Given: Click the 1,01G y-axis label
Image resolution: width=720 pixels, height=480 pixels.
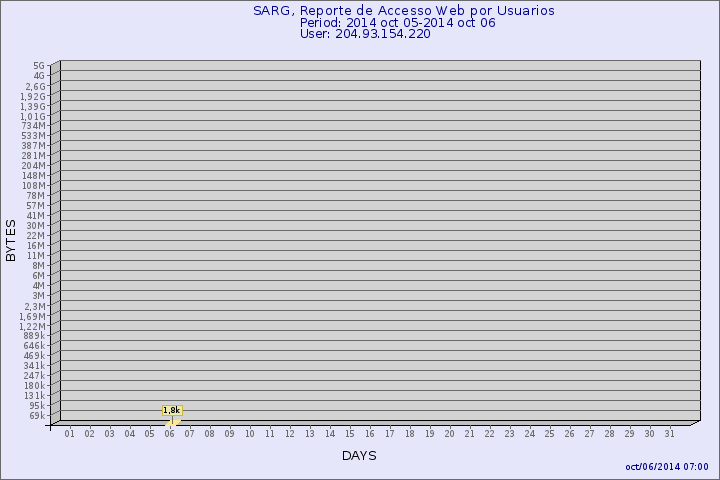Looking at the screenshot, I should (x=32, y=116).
